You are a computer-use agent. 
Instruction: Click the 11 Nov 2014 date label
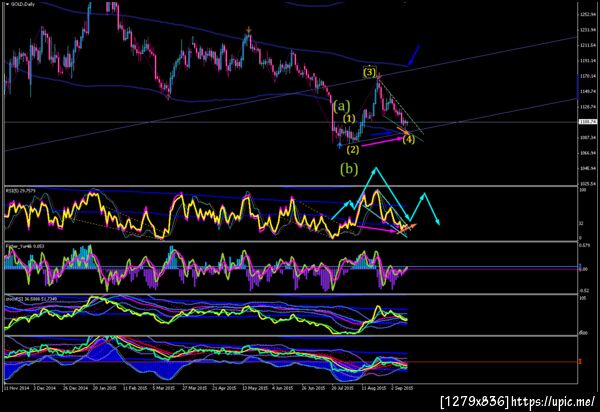(16, 388)
